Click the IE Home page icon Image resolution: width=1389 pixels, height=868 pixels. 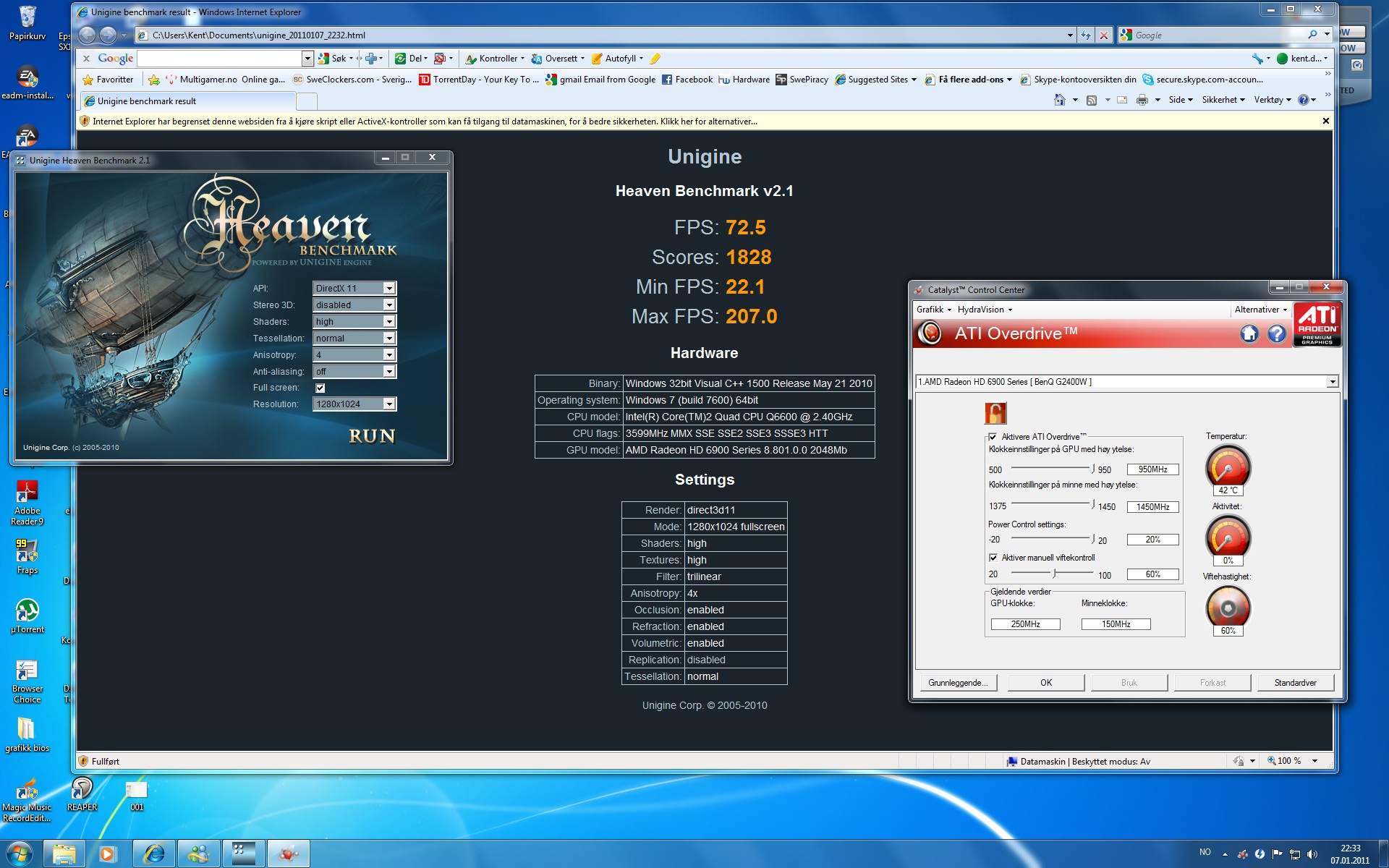click(1060, 100)
